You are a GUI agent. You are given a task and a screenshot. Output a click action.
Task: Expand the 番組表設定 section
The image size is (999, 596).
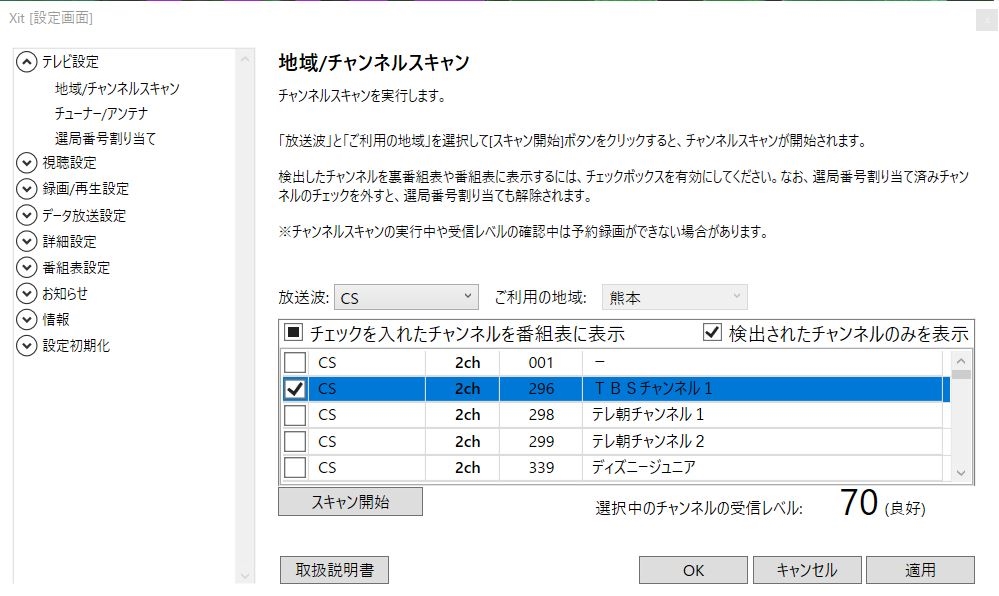(26, 268)
